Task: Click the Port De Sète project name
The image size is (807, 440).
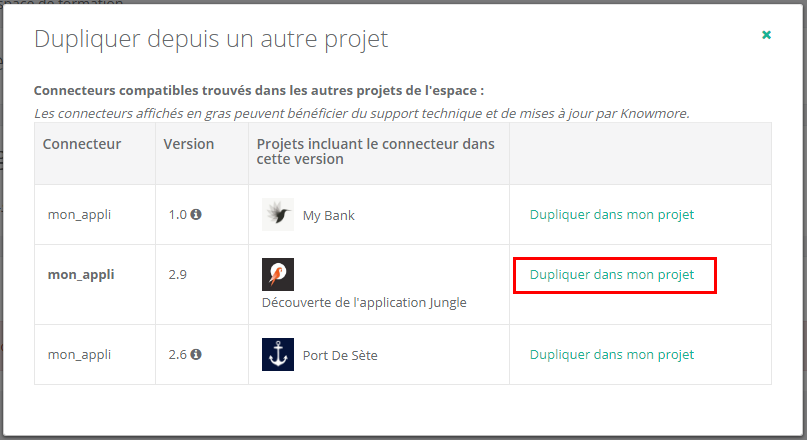Action: [340, 355]
